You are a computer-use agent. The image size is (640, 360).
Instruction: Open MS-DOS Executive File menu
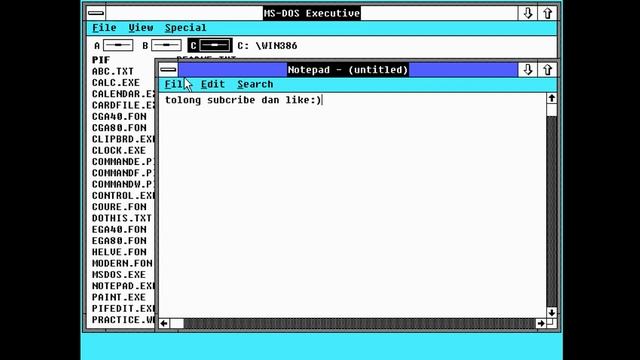coord(104,28)
